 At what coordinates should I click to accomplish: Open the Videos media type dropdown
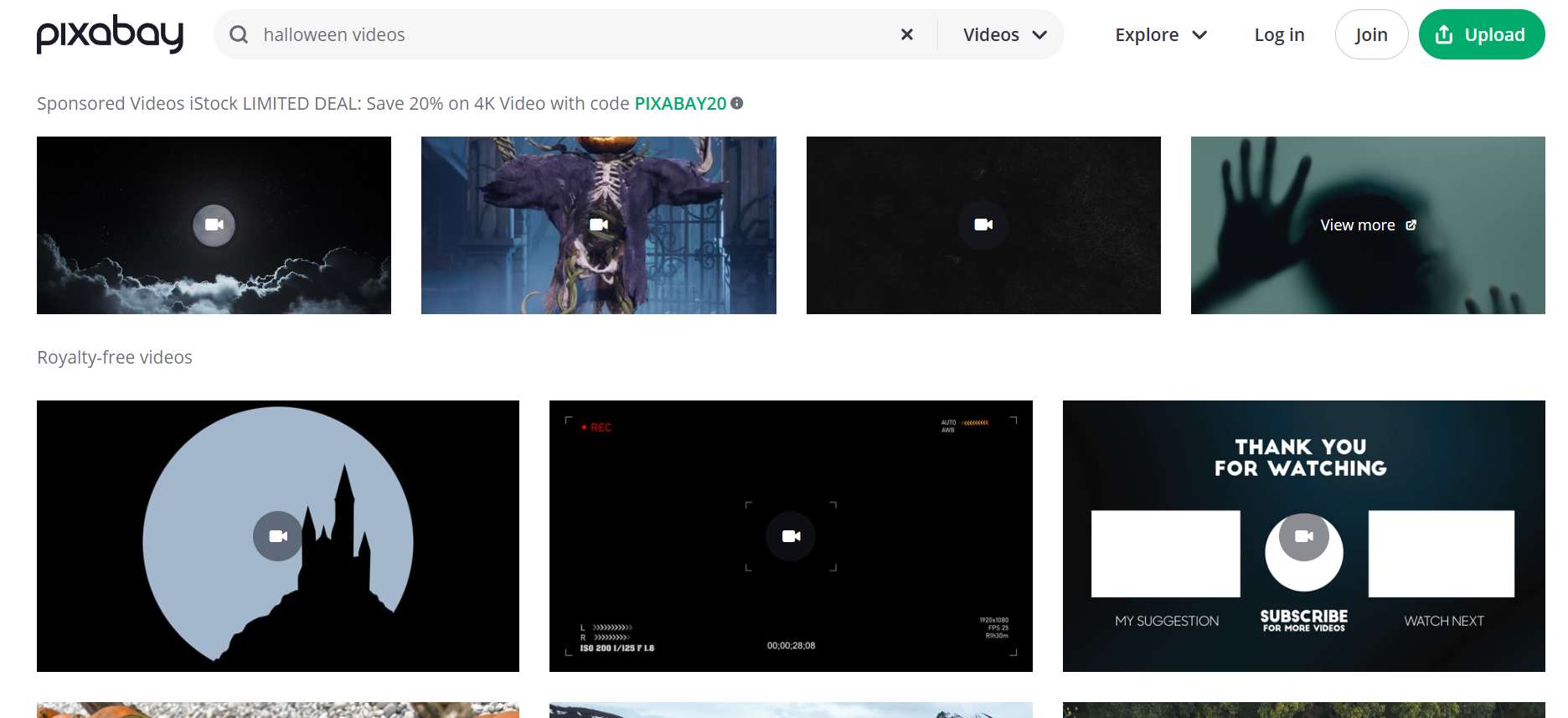(1004, 34)
